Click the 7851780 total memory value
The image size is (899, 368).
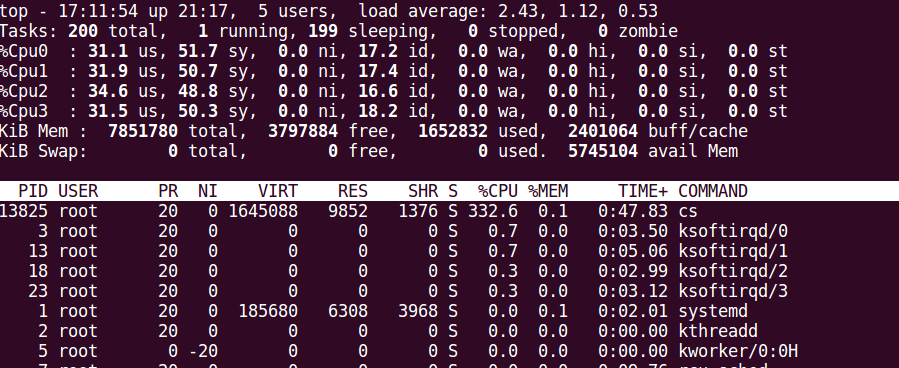(143, 131)
